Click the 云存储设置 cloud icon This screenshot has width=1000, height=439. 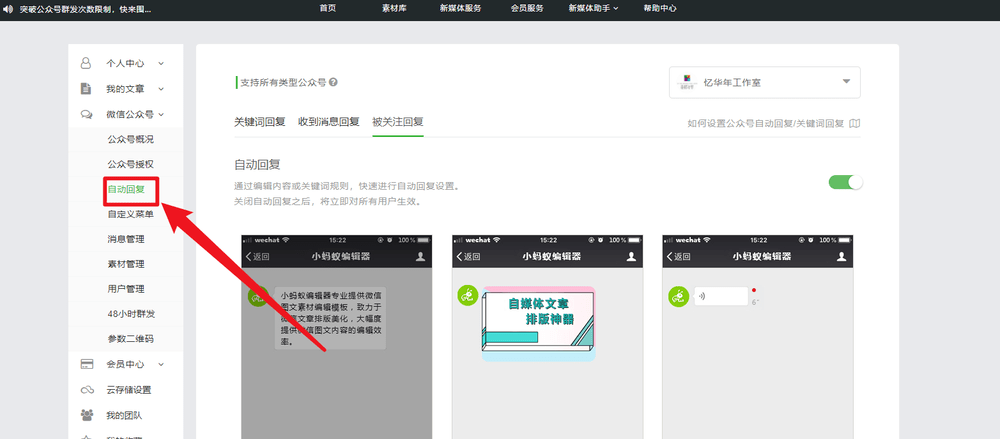click(x=87, y=390)
